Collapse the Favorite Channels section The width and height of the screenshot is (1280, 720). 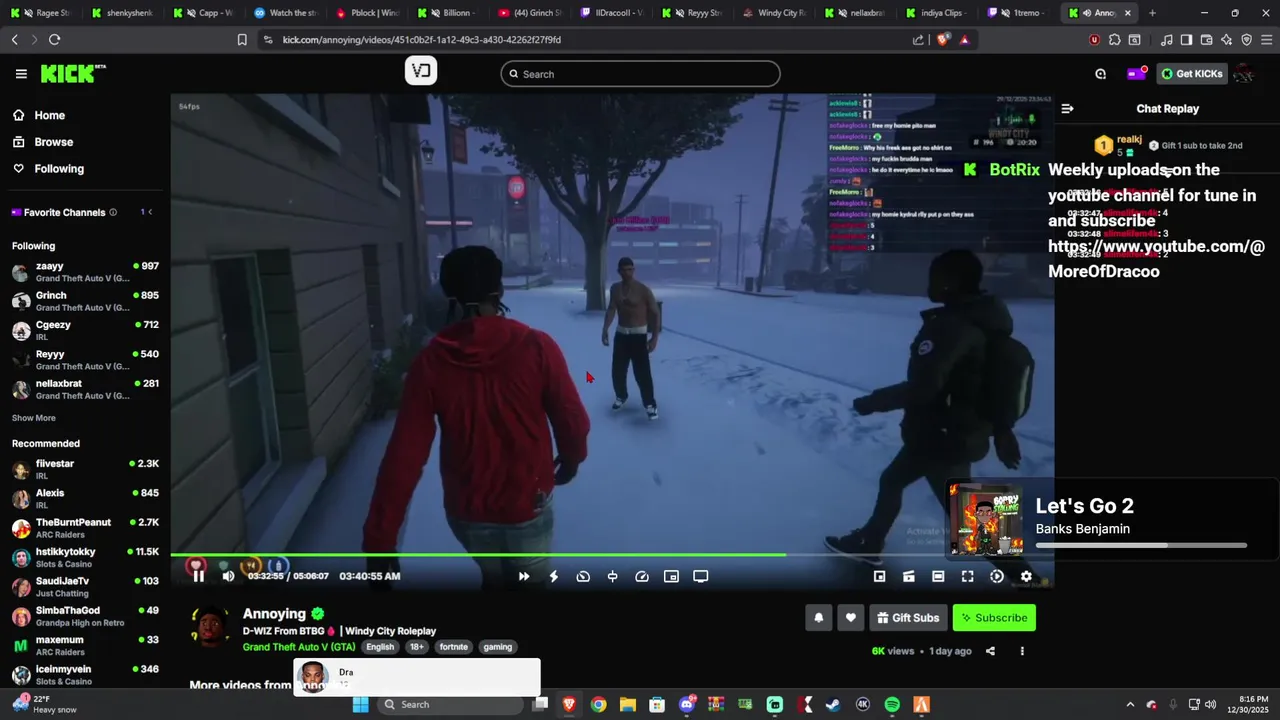point(150,212)
